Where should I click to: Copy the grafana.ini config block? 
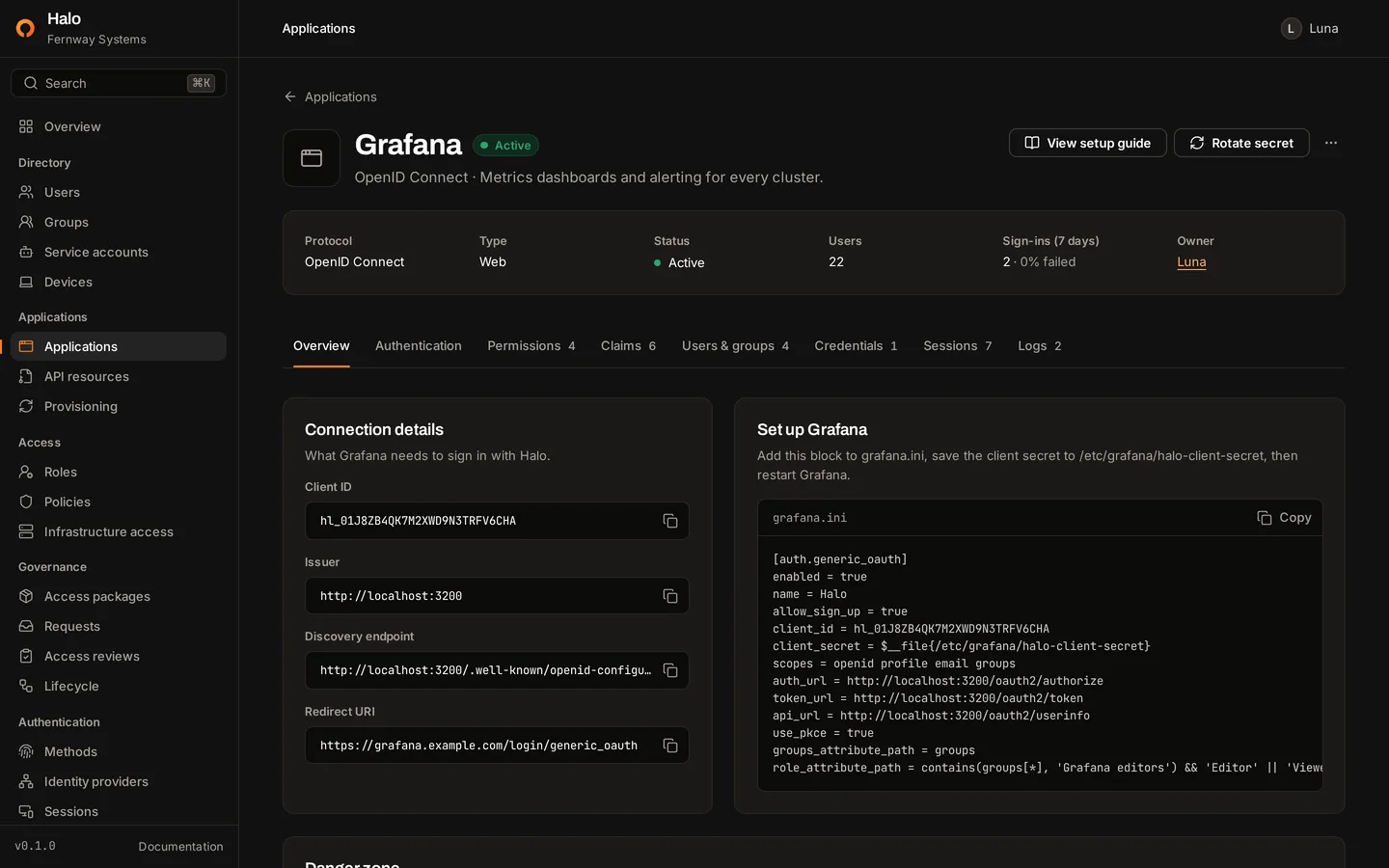click(1284, 518)
